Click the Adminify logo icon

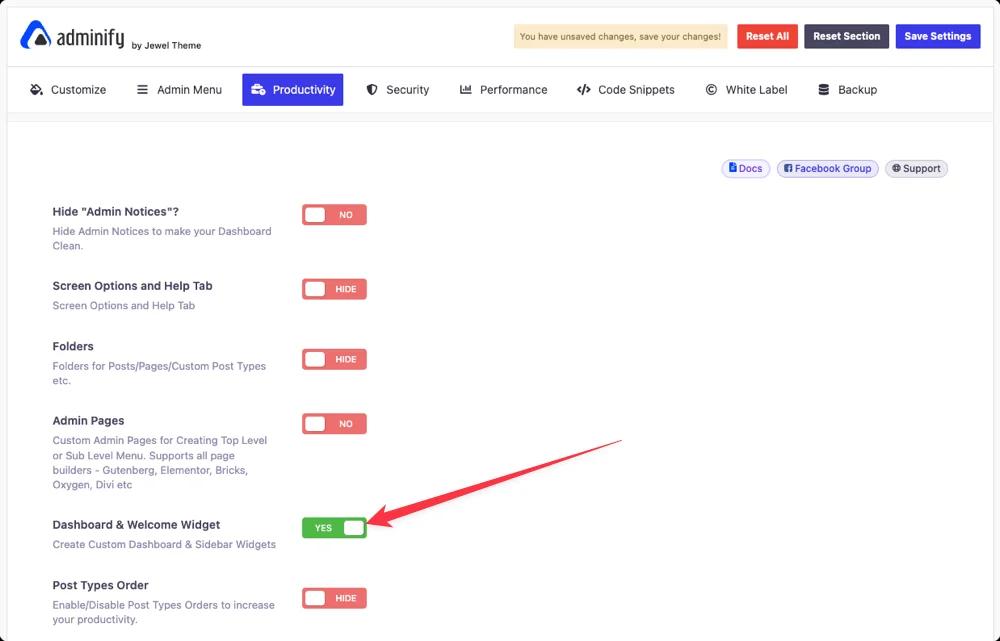(35, 35)
